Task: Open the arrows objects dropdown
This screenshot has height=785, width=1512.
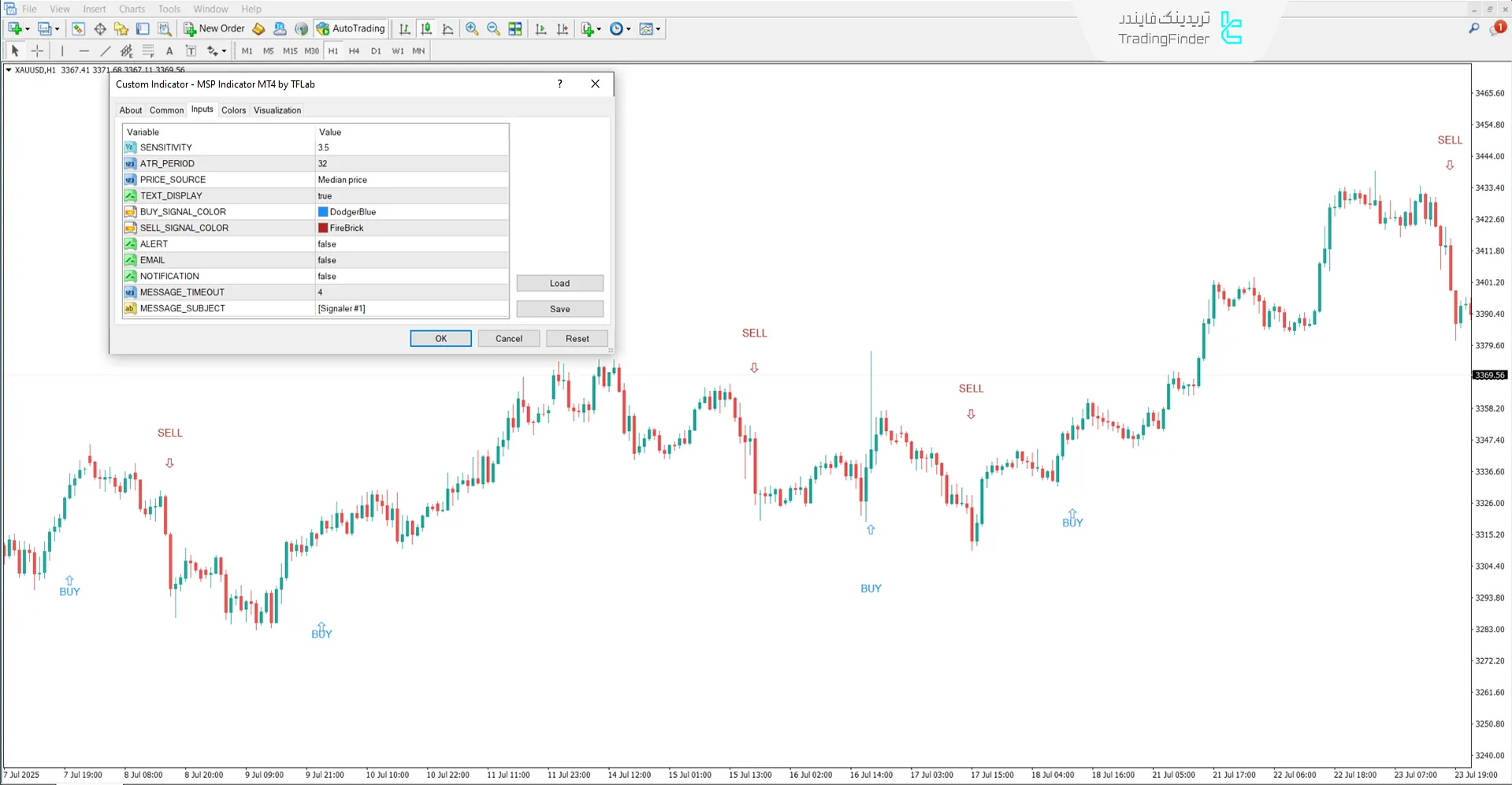Action: pos(224,51)
